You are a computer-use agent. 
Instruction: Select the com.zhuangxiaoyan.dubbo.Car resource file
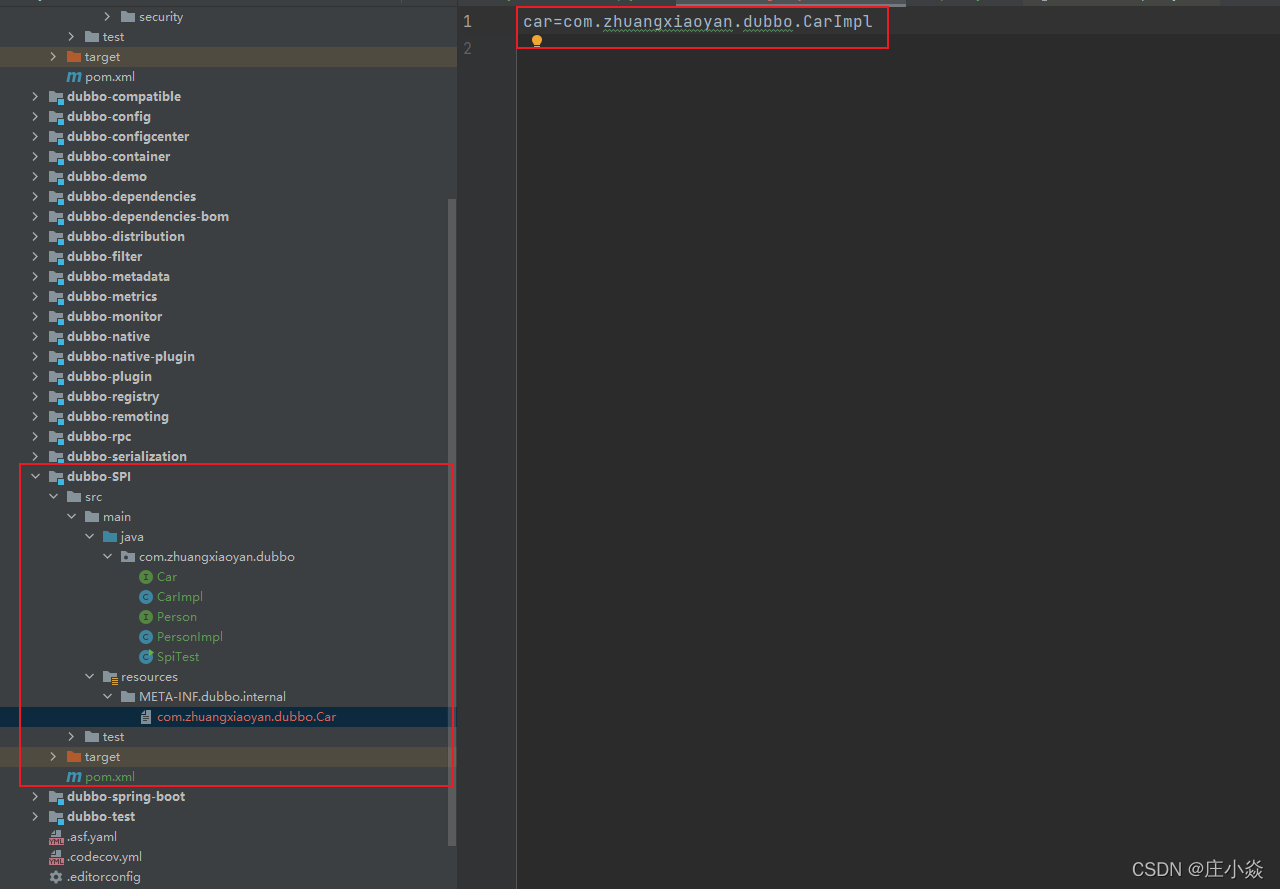click(246, 717)
